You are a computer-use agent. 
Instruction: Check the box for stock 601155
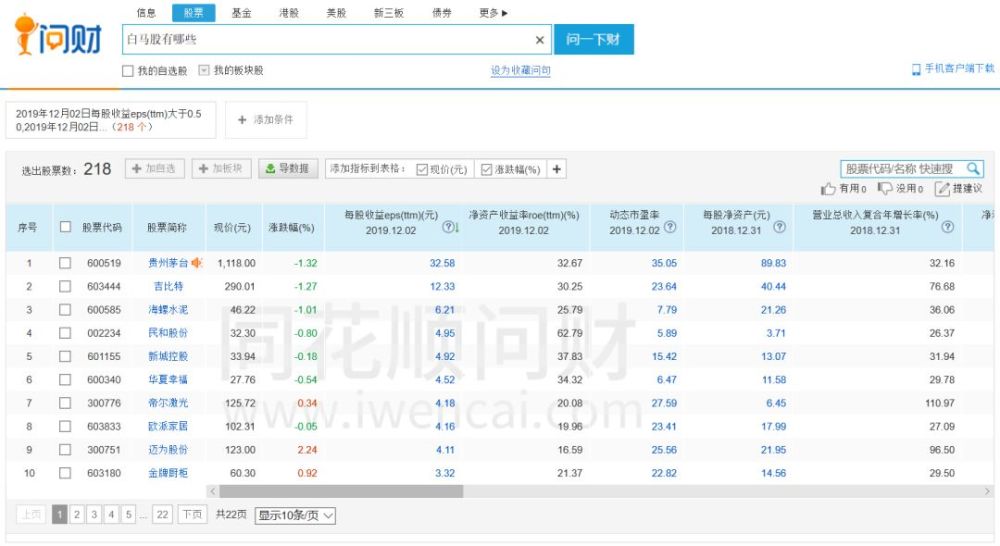click(65, 356)
